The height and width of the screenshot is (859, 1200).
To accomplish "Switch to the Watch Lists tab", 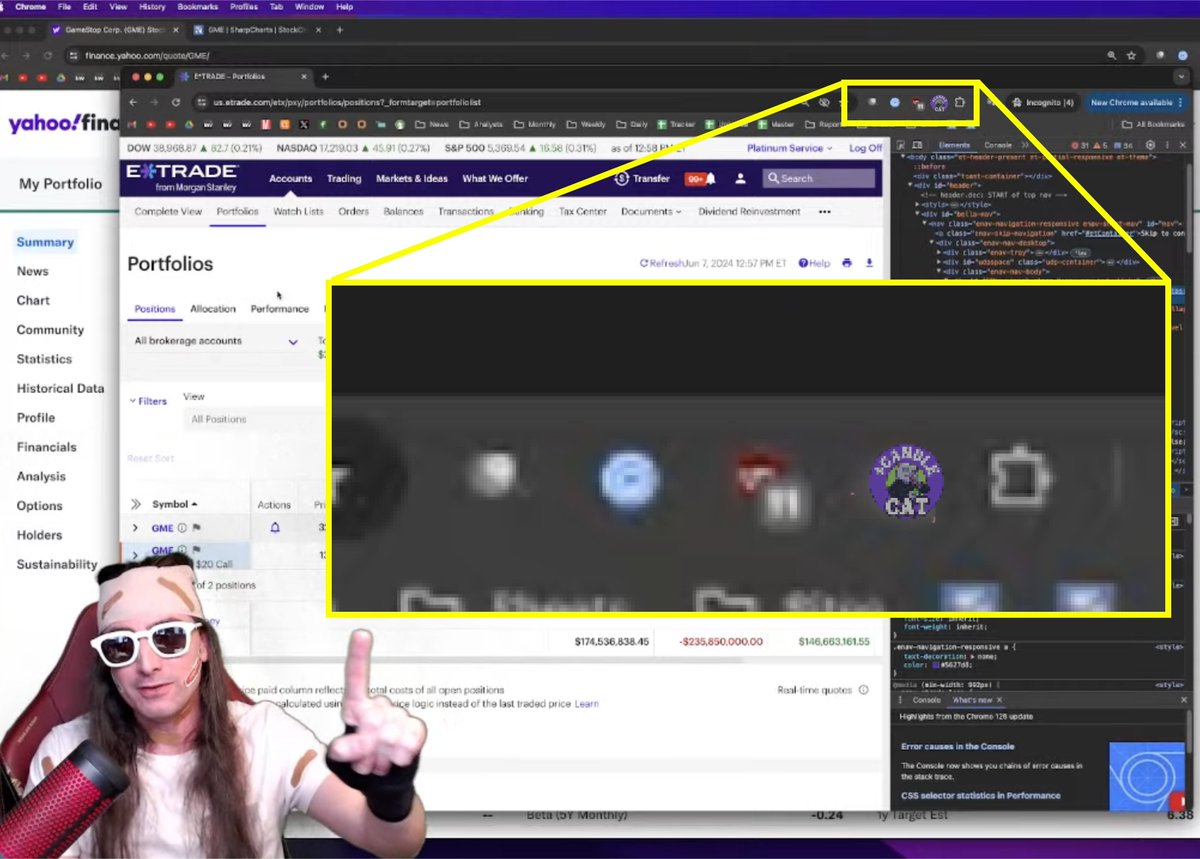I will pyautogui.click(x=298, y=212).
